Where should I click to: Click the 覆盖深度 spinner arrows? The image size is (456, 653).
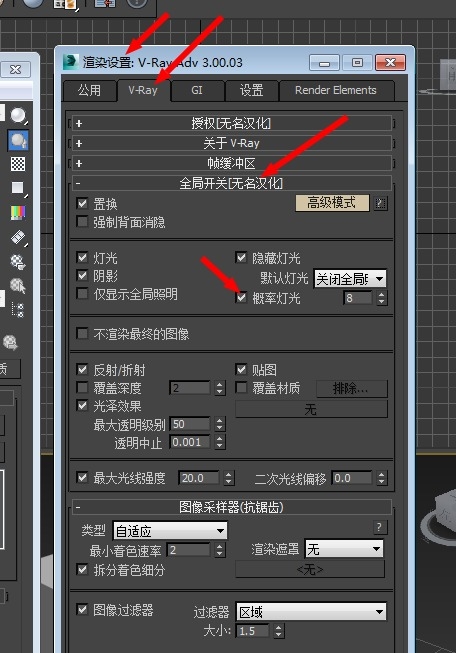pyautogui.click(x=220, y=388)
